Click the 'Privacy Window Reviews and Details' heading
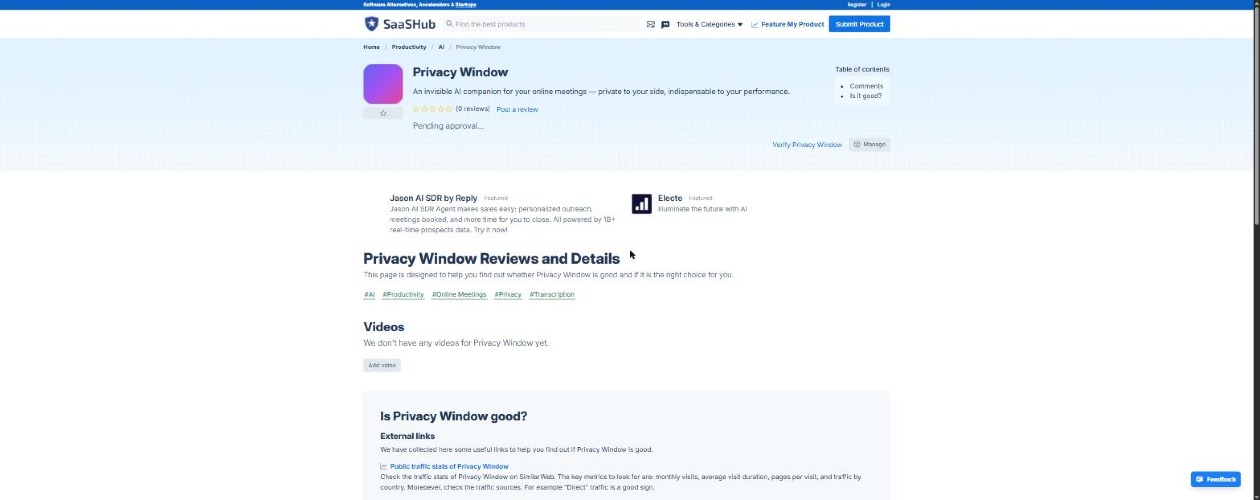The width and height of the screenshot is (1260, 500). point(491,258)
